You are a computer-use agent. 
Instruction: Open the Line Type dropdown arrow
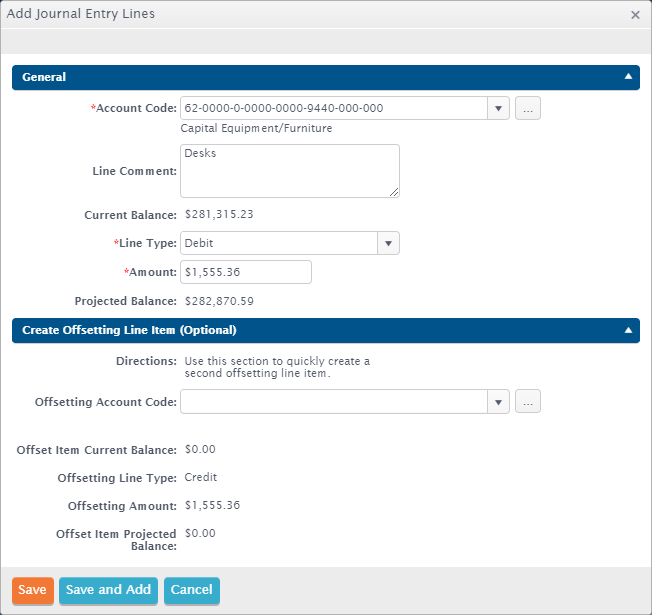[x=388, y=243]
